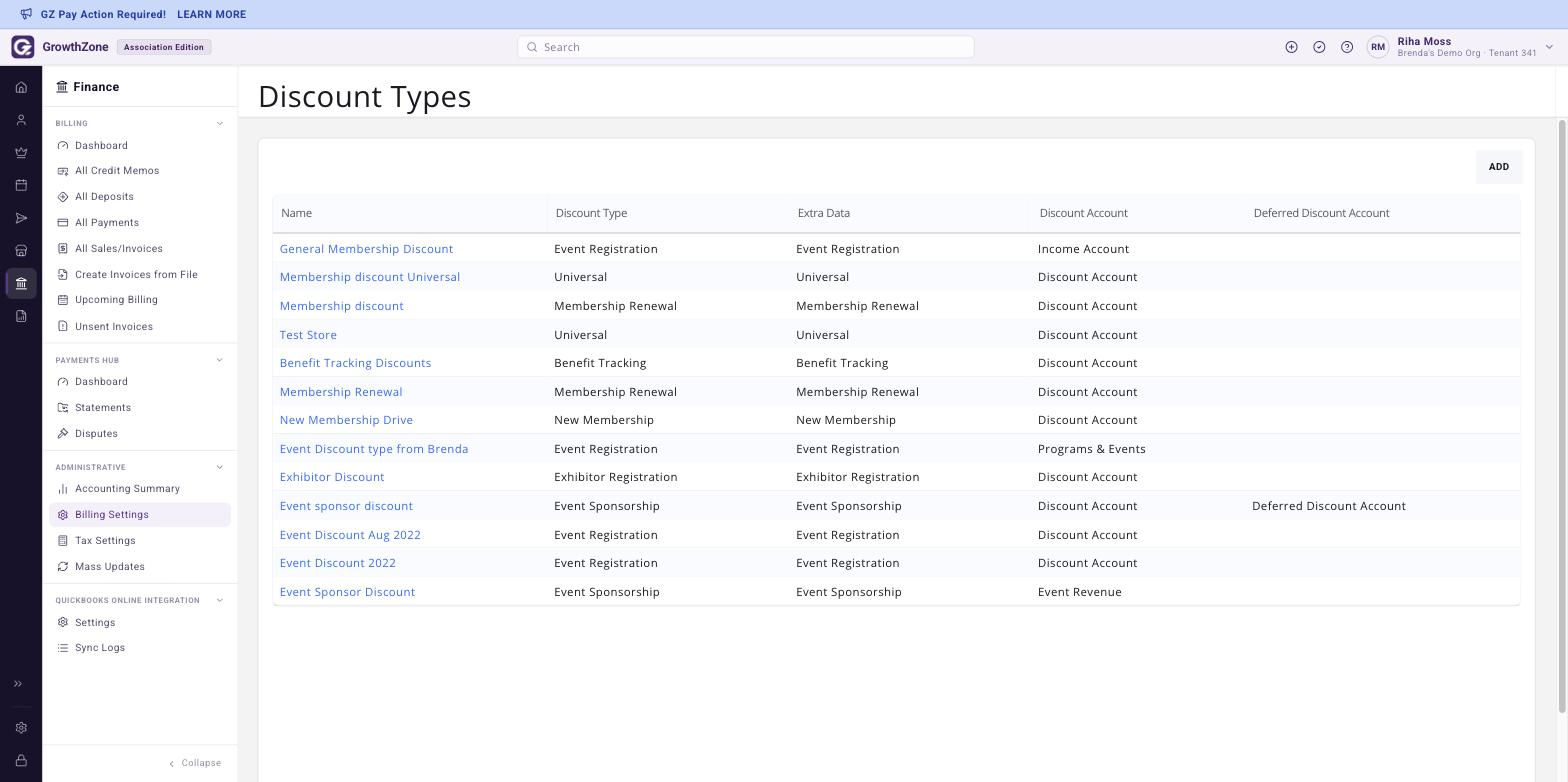Viewport: 1568px width, 782px height.
Task: Click the Discount Type column header
Action: click(592, 213)
